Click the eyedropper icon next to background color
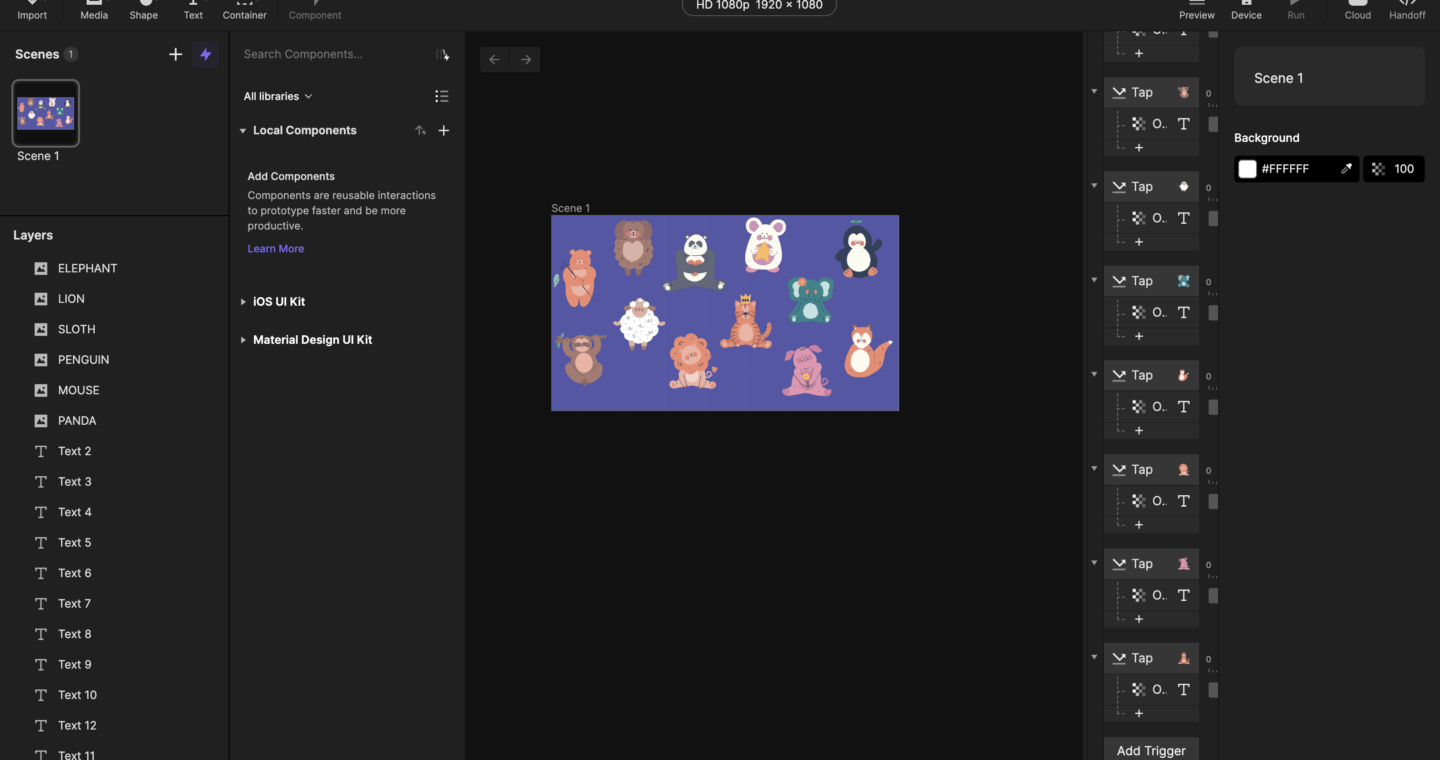Viewport: 1440px width, 760px height. pyautogui.click(x=1346, y=169)
